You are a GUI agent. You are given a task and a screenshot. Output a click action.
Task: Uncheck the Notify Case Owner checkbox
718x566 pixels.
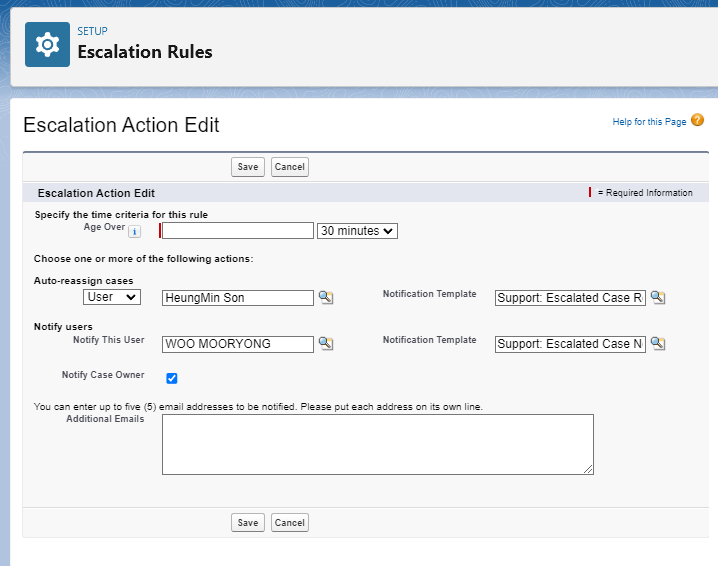point(172,378)
